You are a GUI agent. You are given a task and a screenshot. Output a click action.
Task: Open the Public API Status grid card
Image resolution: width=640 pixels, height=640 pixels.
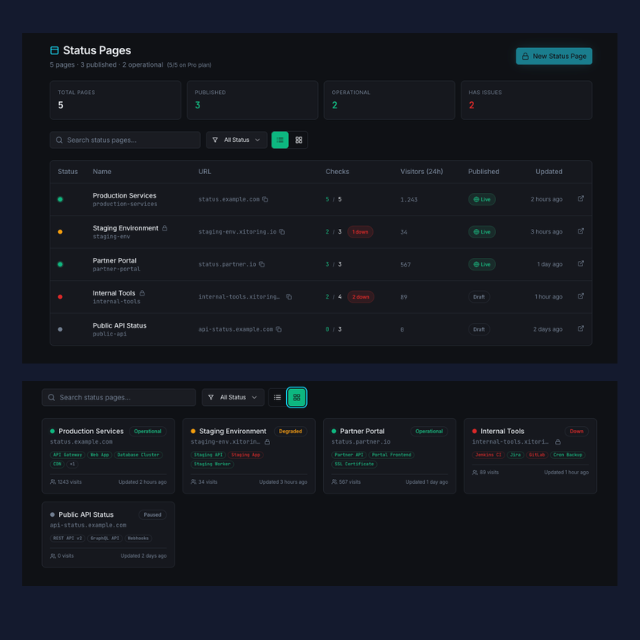(x=108, y=535)
